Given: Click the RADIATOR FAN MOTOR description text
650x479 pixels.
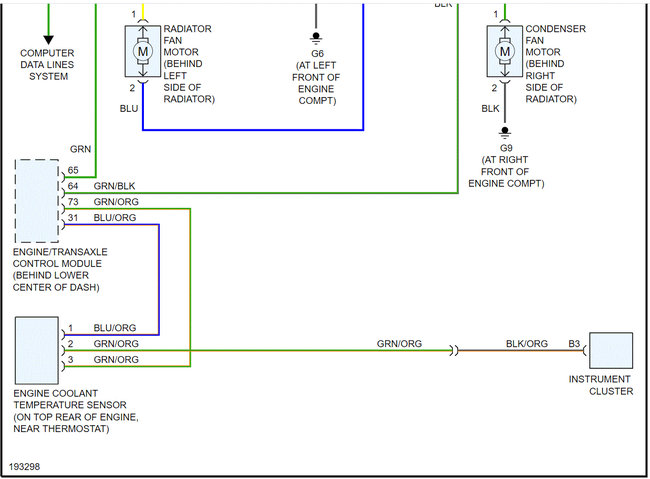Looking at the screenshot, I should (189, 64).
